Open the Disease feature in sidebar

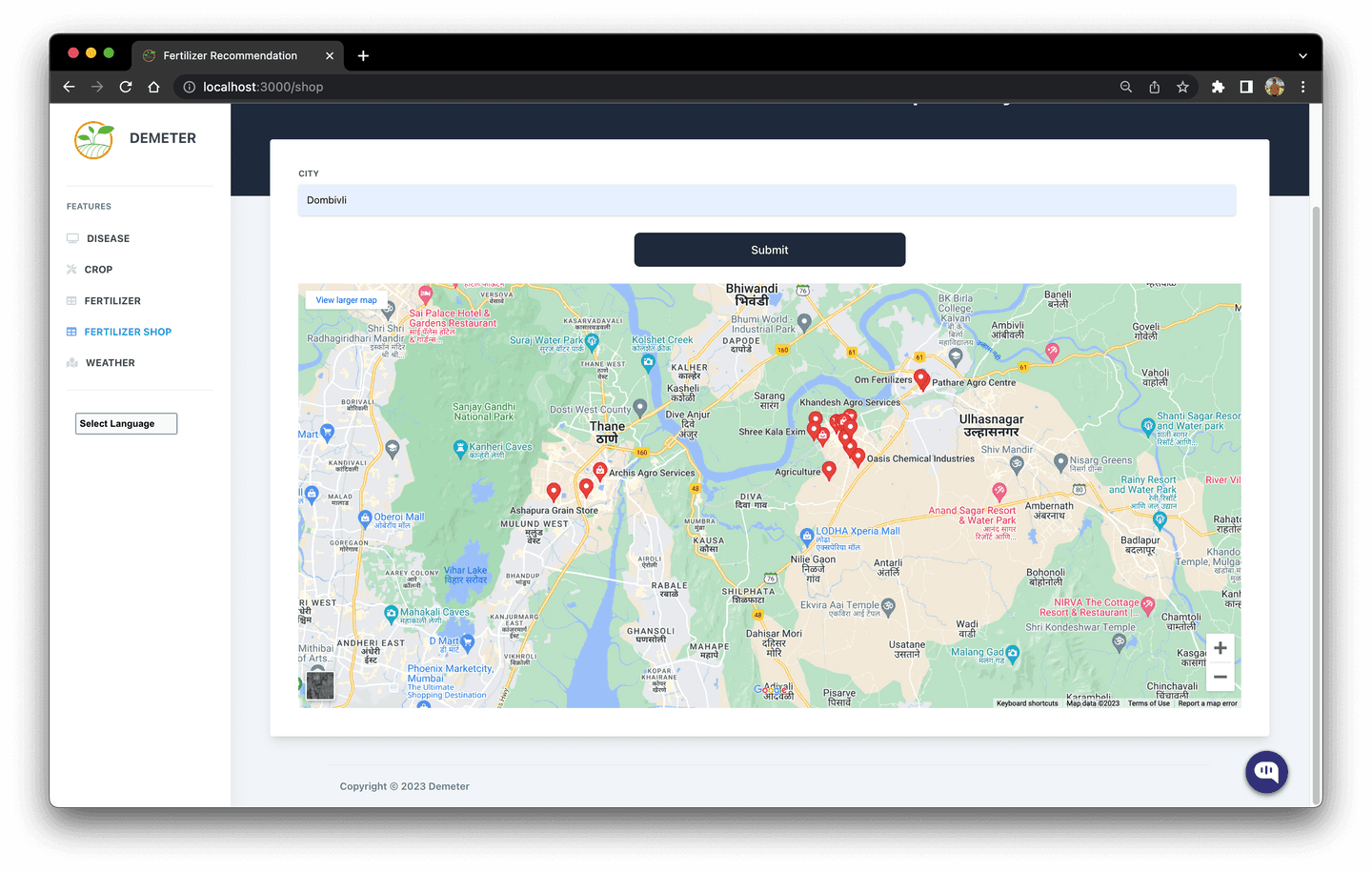point(108,238)
